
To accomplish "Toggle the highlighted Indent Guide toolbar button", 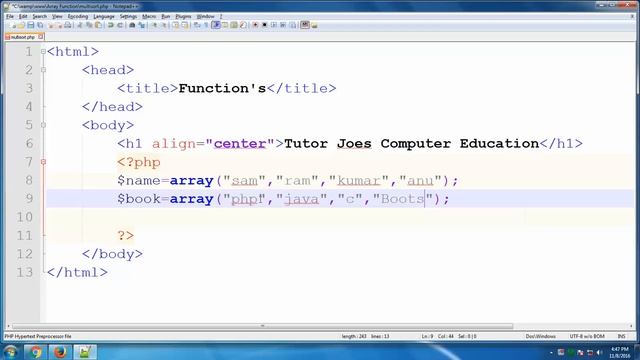I will (x=216, y=25).
